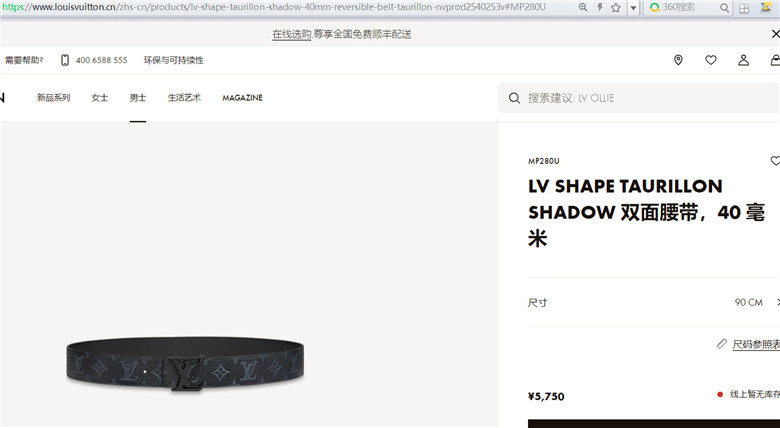Add MP280U product to wishlist heart
Image resolution: width=780 pixels, height=428 pixels.
(775, 161)
